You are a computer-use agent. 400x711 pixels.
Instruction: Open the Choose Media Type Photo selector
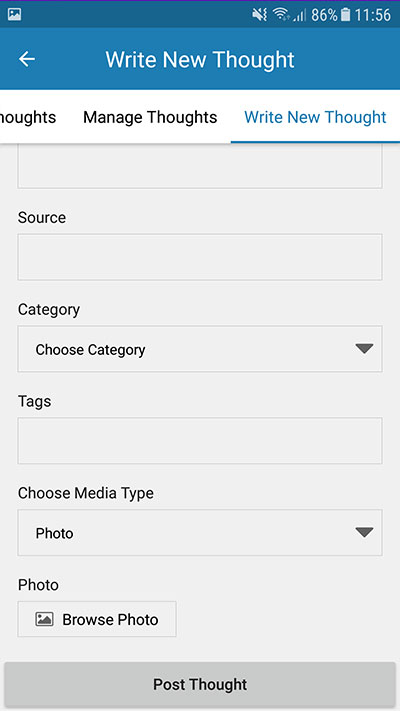[x=200, y=532]
